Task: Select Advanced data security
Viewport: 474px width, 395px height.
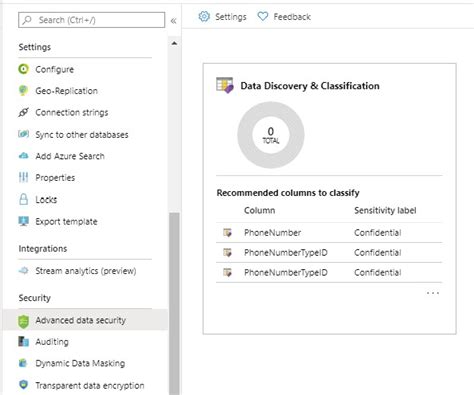Action: click(85, 320)
